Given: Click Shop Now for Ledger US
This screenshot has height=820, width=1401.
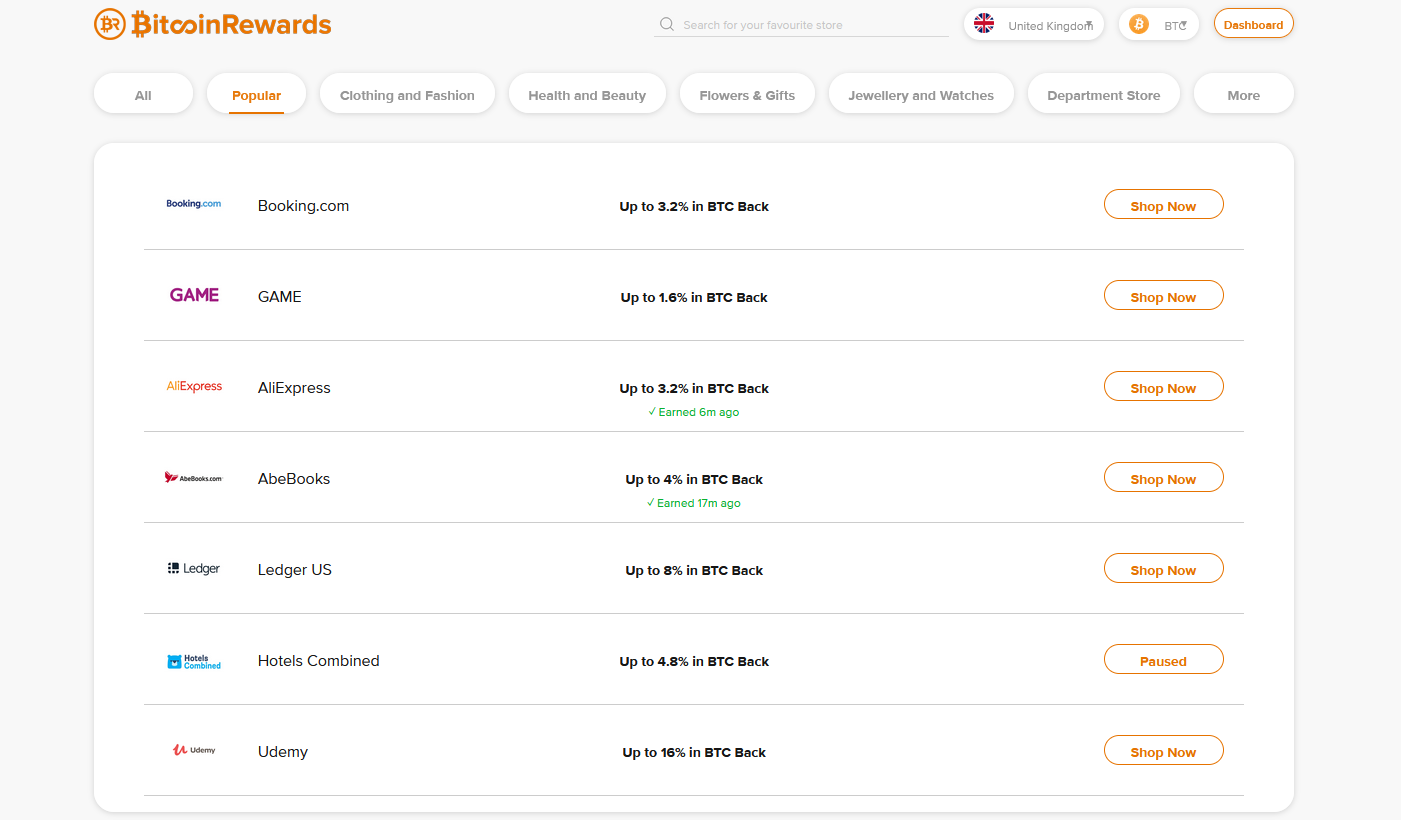Looking at the screenshot, I should [1164, 569].
